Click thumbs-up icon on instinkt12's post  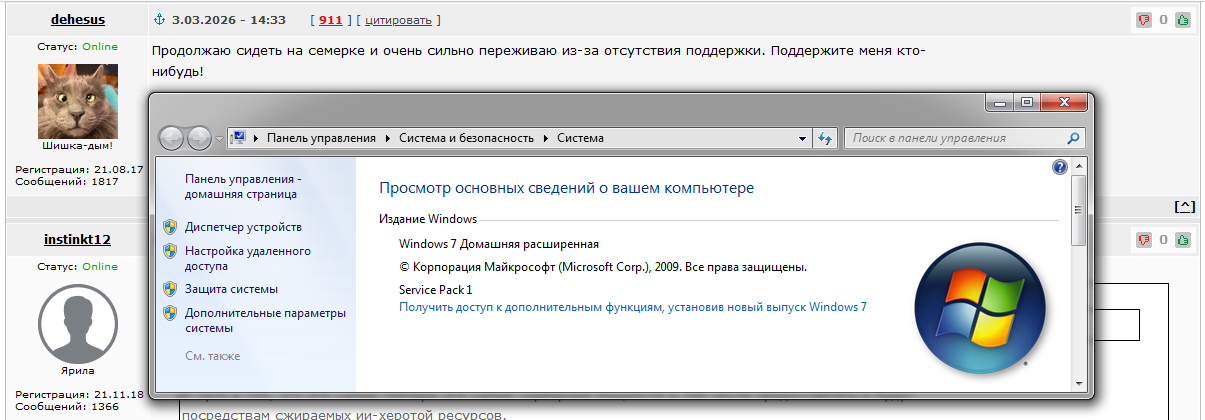click(1183, 240)
